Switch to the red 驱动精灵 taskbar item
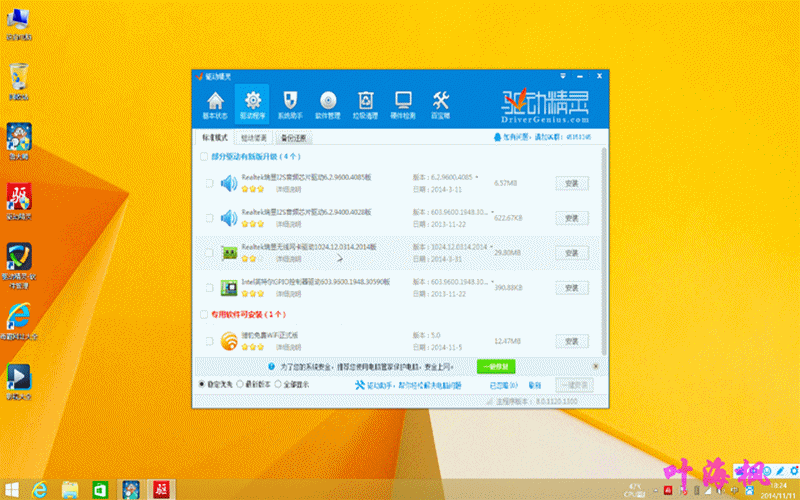Viewport: 800px width, 500px height. click(161, 490)
